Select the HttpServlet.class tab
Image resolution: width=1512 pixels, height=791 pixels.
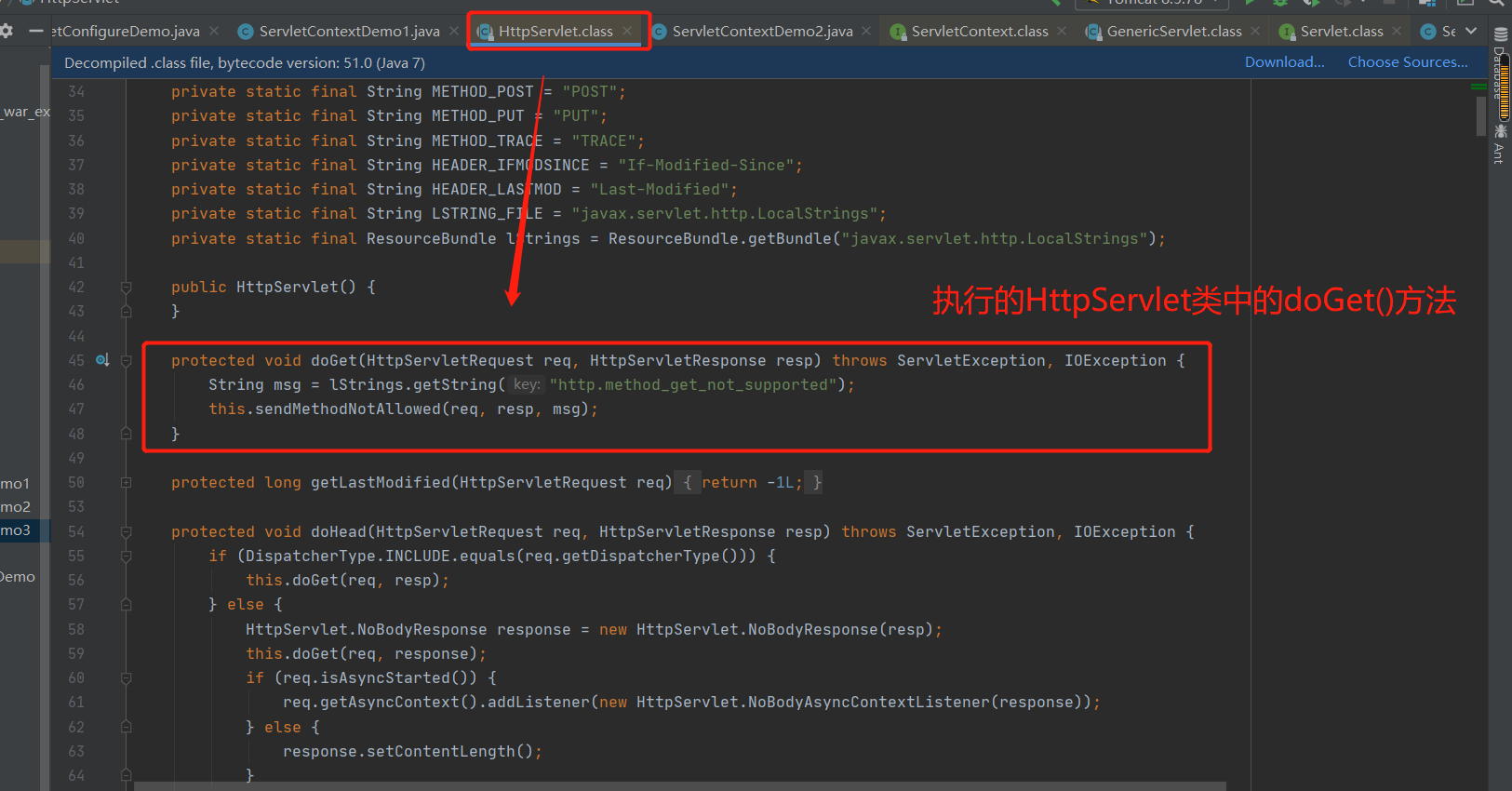click(555, 32)
